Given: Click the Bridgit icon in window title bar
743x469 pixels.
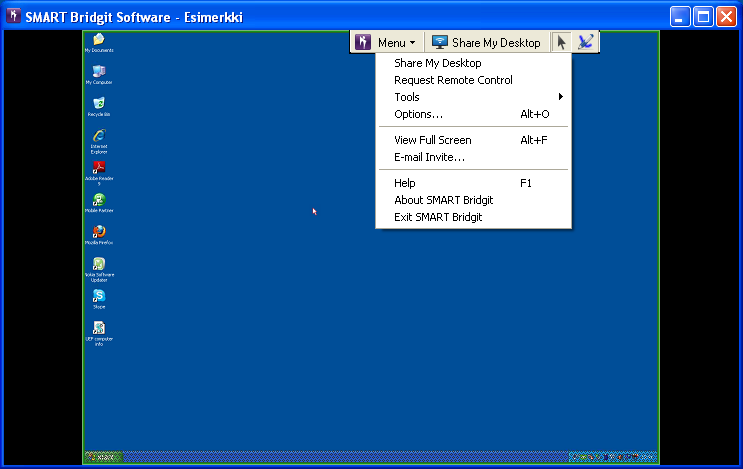Looking at the screenshot, I should (x=13, y=16).
